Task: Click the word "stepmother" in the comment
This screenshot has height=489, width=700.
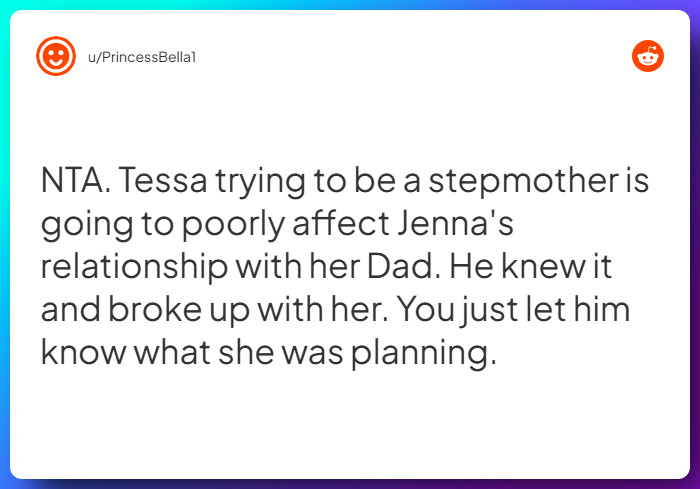Action: [509, 183]
